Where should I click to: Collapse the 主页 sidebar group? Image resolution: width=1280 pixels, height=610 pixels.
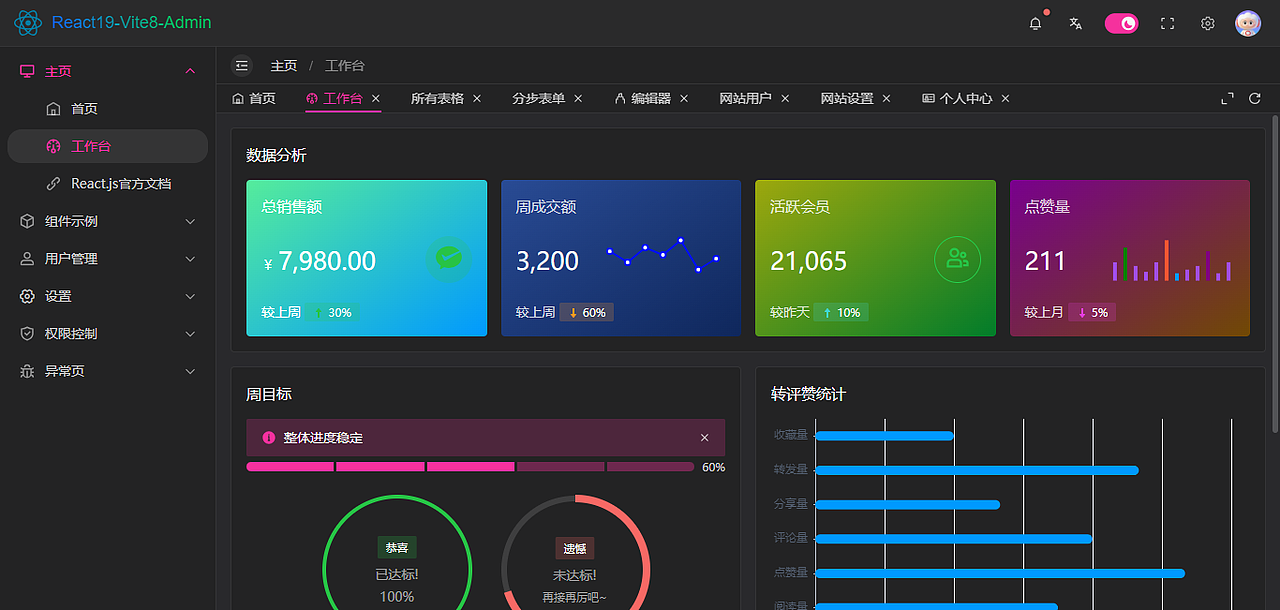coord(190,71)
